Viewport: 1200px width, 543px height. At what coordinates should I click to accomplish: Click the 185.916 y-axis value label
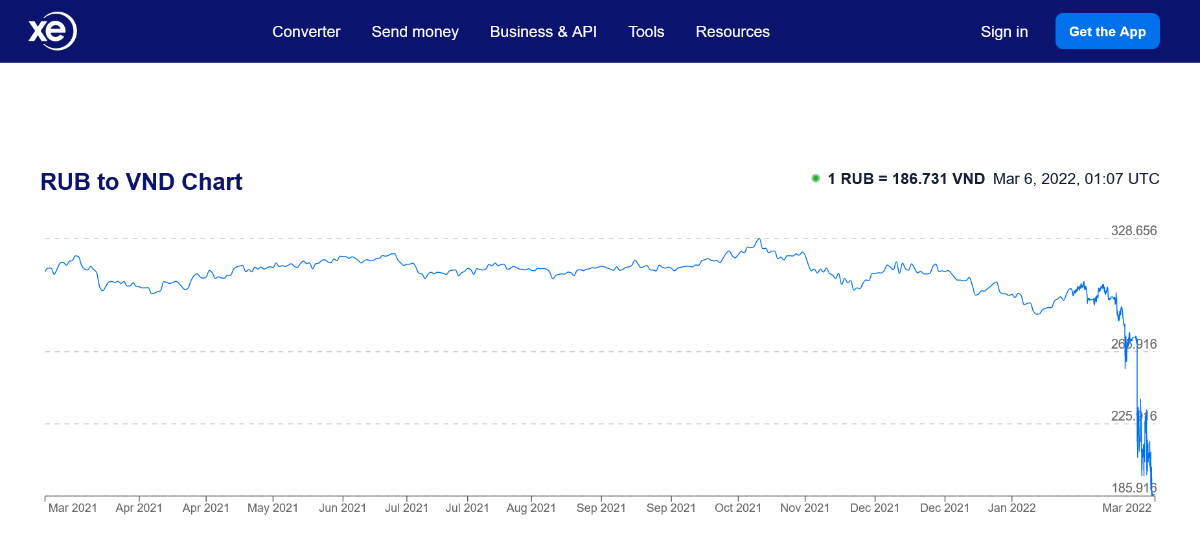click(1134, 488)
